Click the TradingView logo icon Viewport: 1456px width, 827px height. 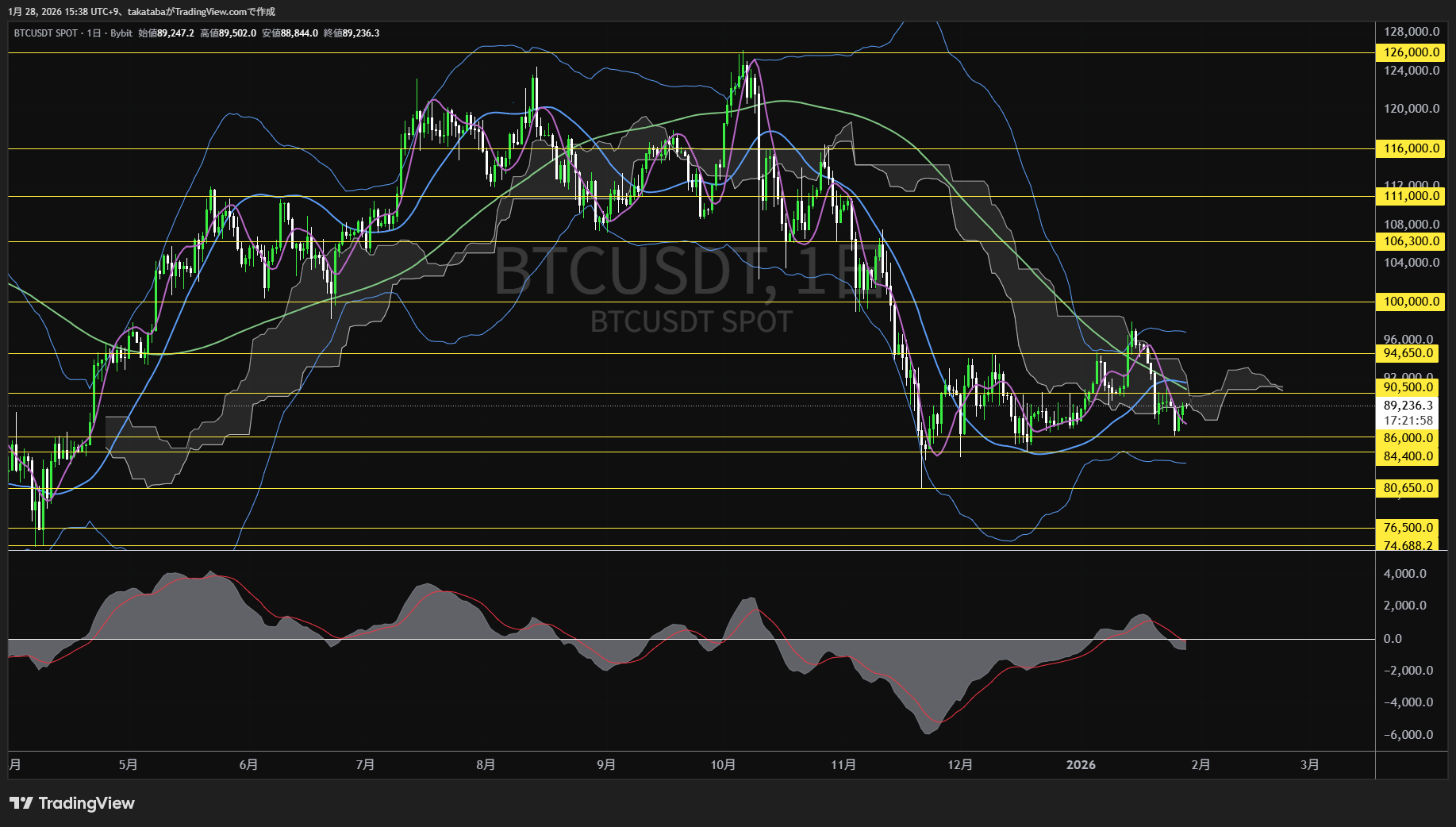(x=21, y=803)
